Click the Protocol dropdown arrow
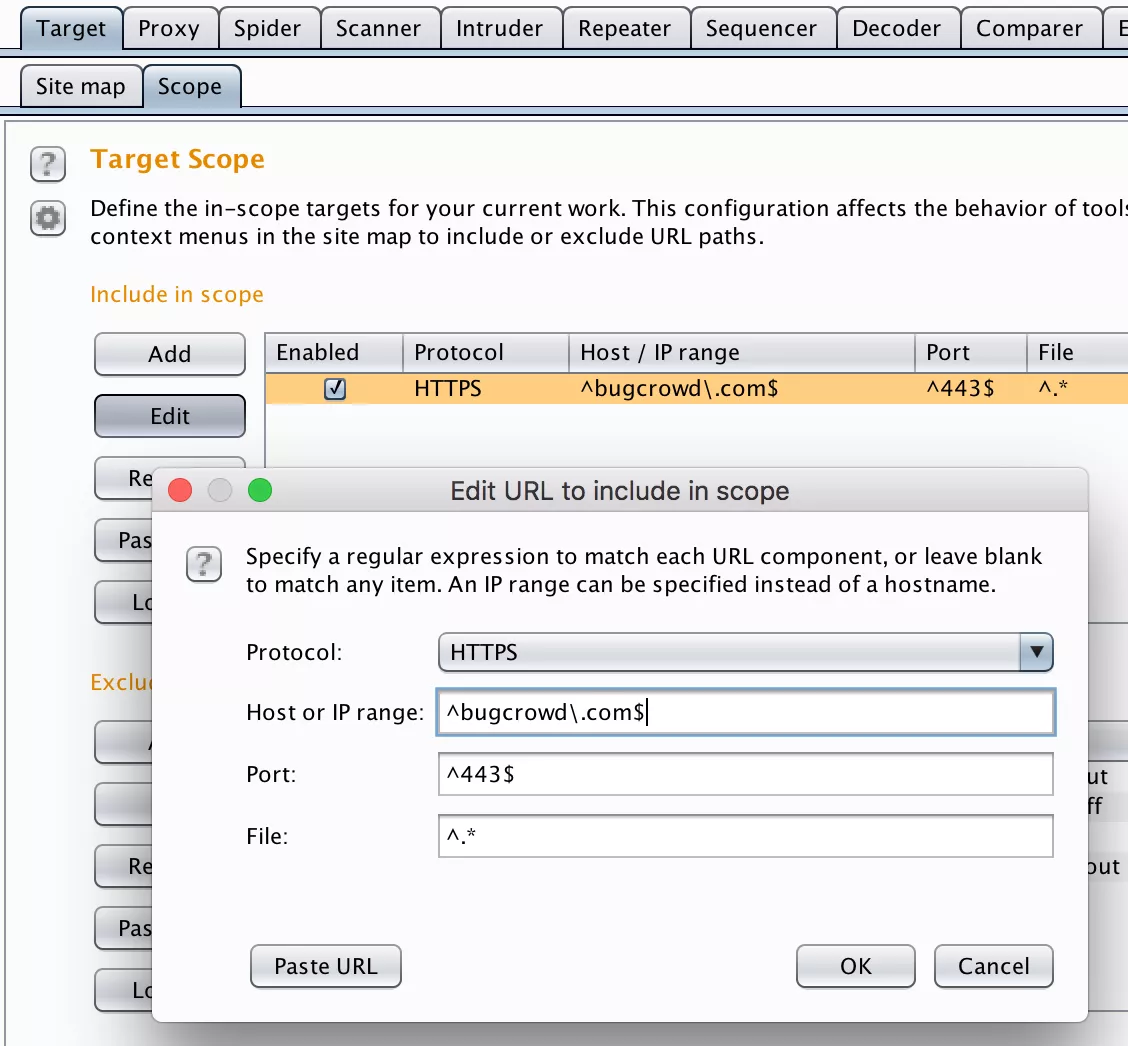This screenshot has width=1128, height=1046. tap(1036, 652)
